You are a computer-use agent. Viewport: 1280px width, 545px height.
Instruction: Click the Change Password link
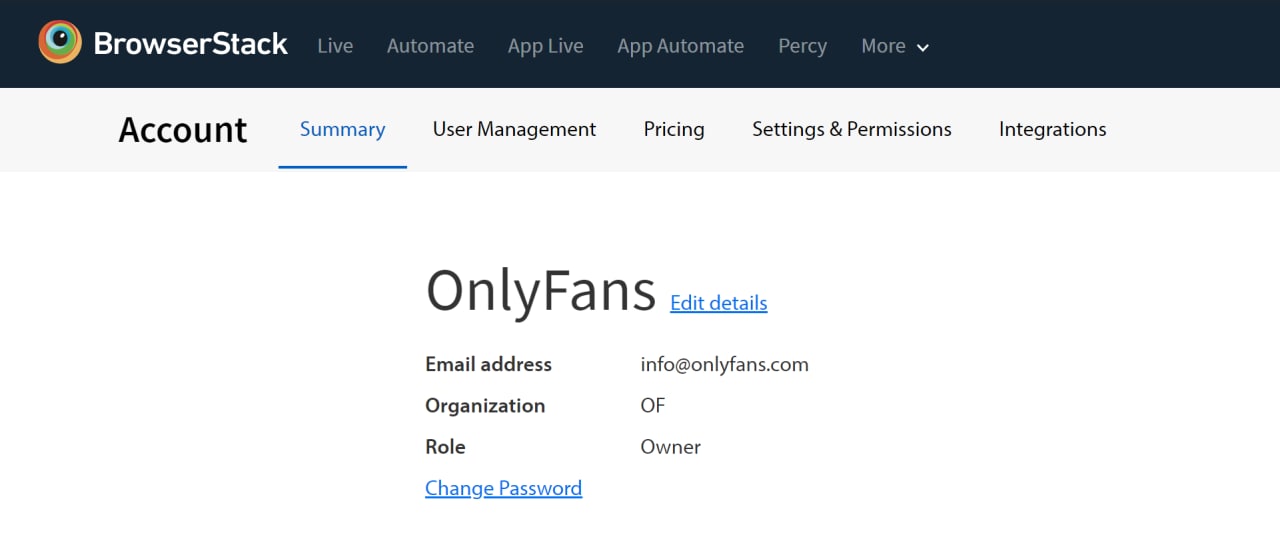(x=503, y=488)
